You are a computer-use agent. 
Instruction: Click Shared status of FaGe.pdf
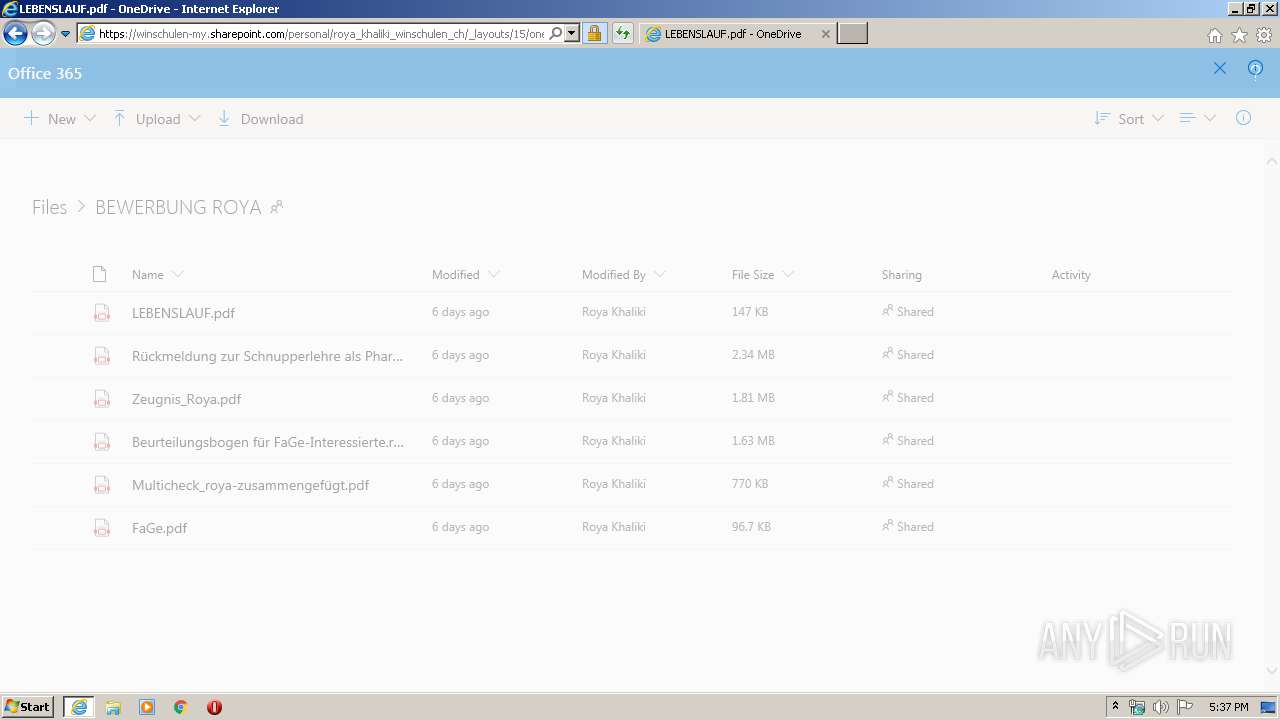click(908, 526)
